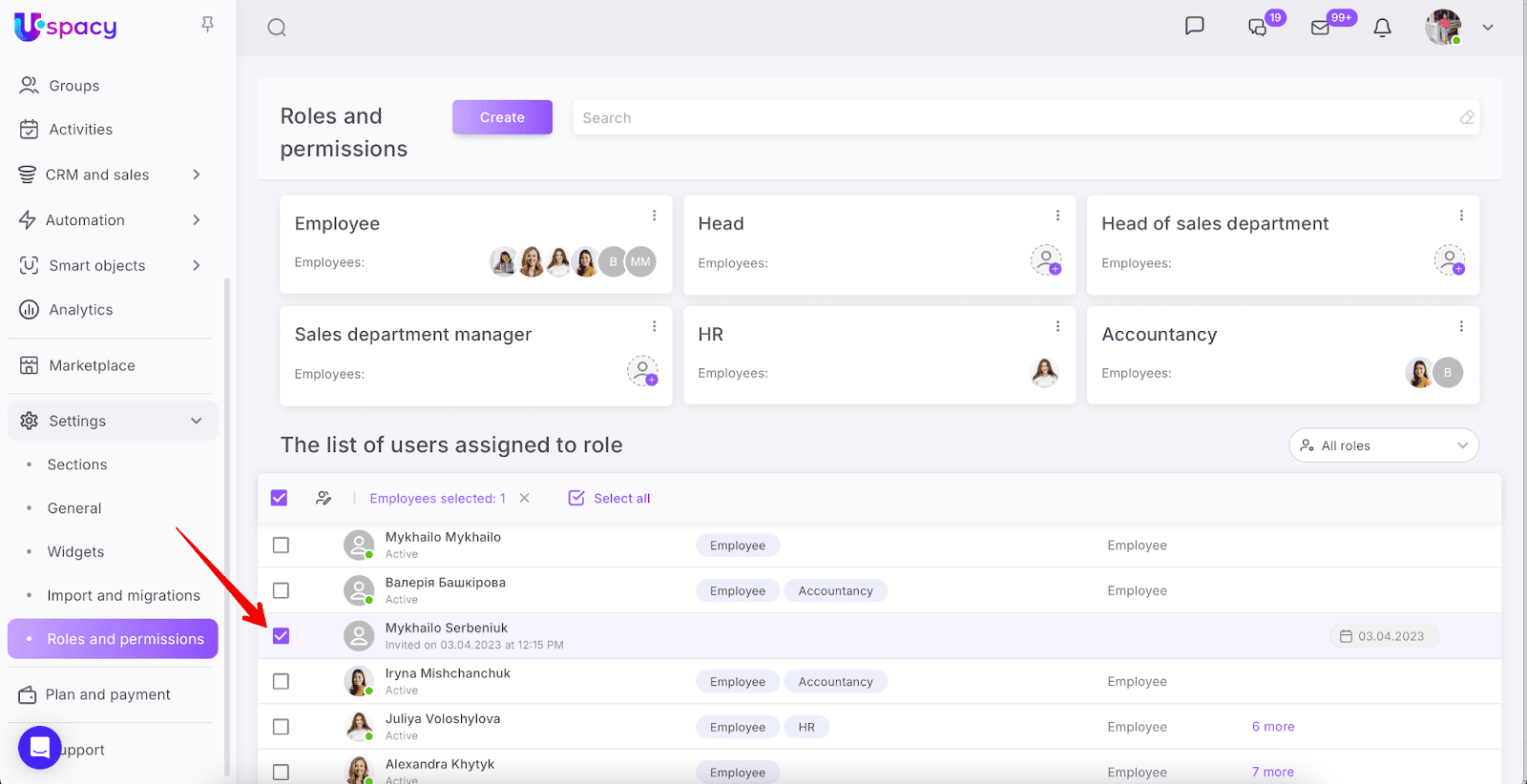
Task: Add employee to Head role
Action: [x=1046, y=259]
